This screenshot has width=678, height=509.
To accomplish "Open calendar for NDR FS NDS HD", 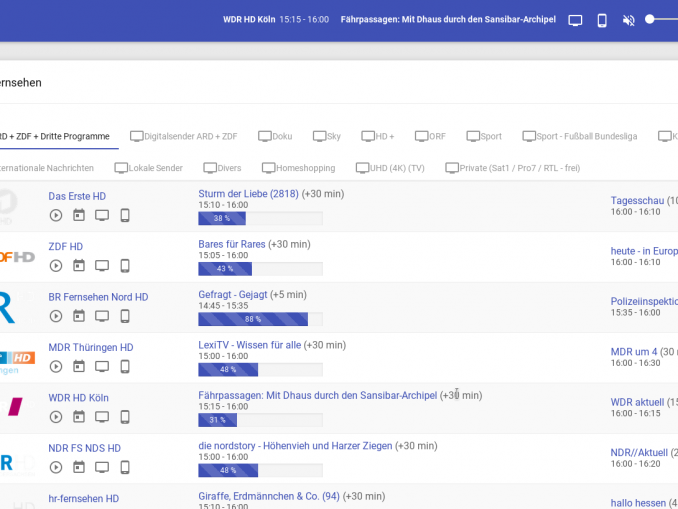I will [79, 467].
